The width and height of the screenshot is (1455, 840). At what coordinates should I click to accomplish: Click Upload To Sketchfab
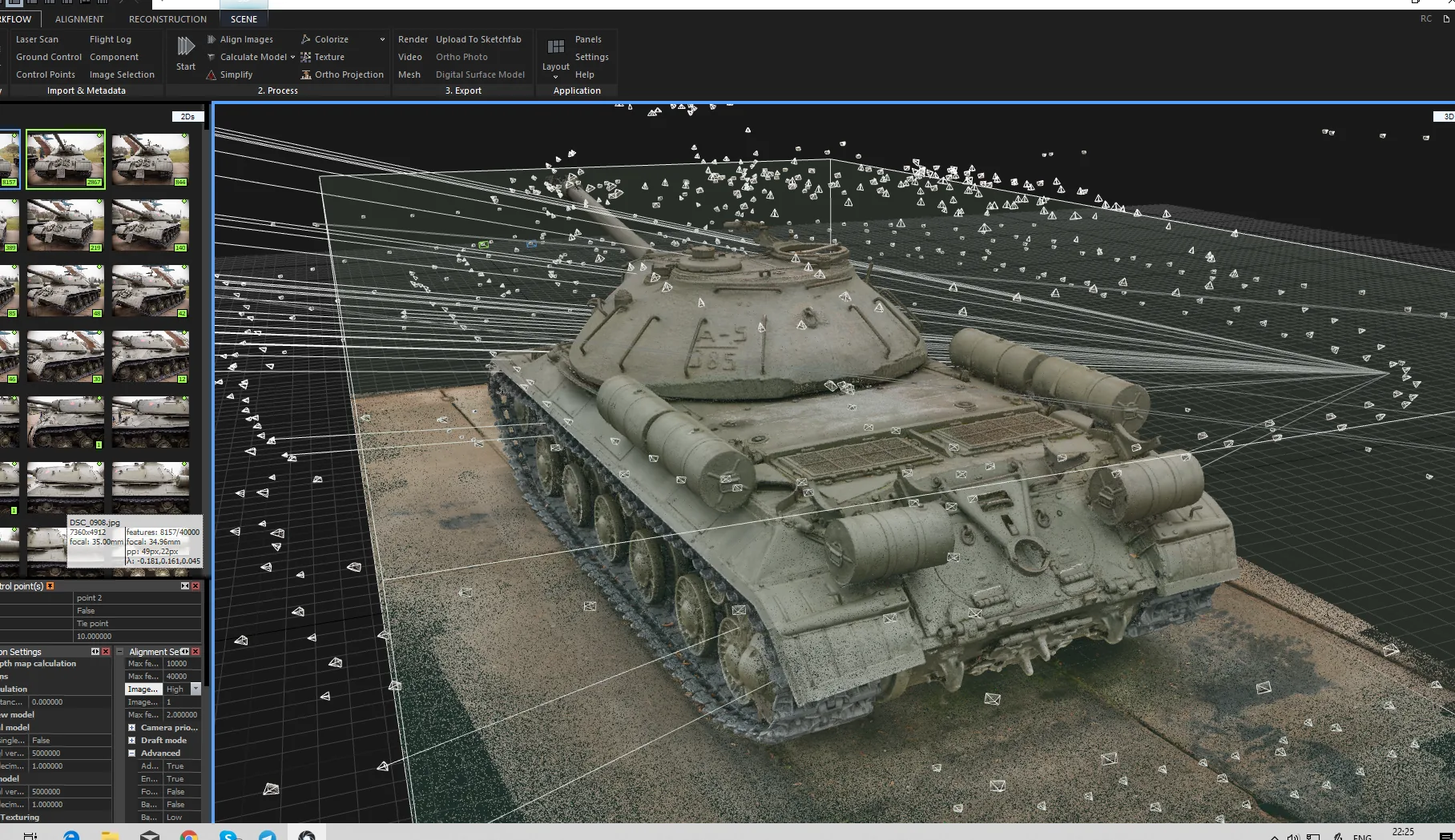[478, 39]
